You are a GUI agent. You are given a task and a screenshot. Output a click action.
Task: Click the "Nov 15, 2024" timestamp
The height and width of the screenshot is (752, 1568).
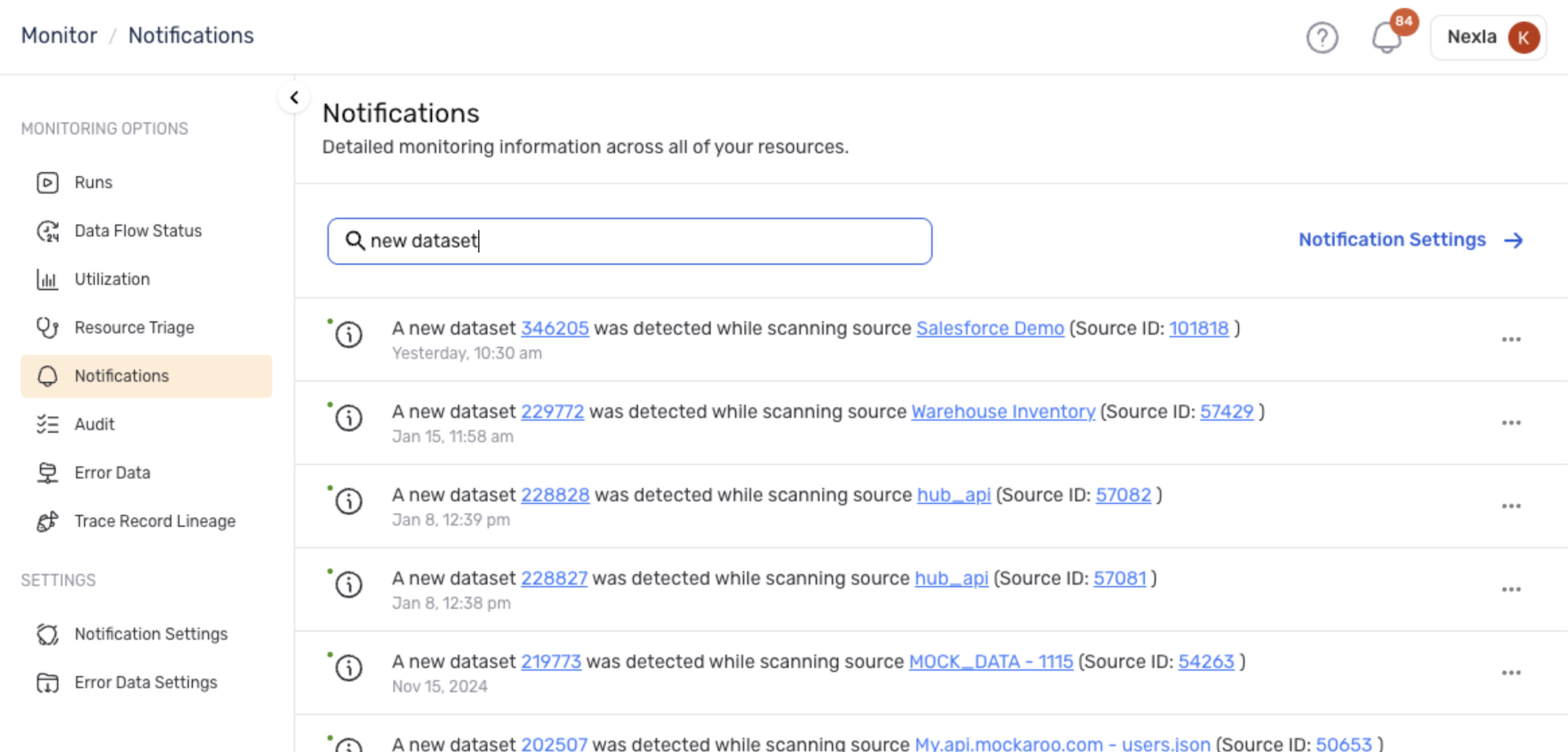tap(439, 687)
